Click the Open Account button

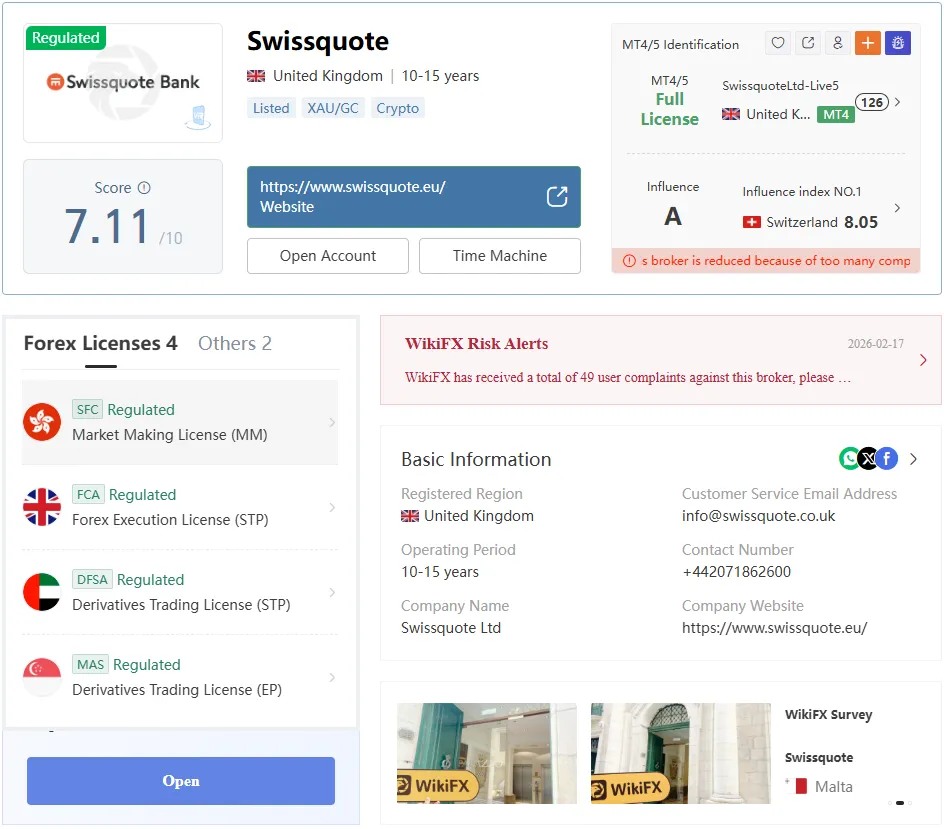[328, 256]
